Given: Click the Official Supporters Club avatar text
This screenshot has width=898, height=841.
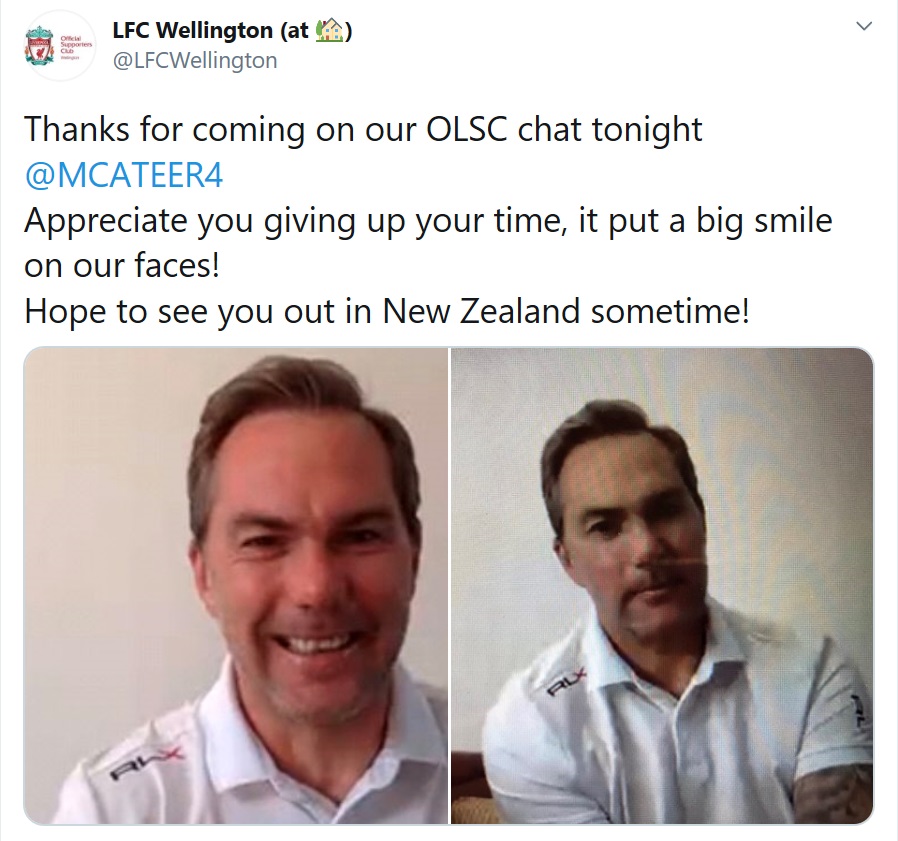Looking at the screenshot, I should [75, 48].
